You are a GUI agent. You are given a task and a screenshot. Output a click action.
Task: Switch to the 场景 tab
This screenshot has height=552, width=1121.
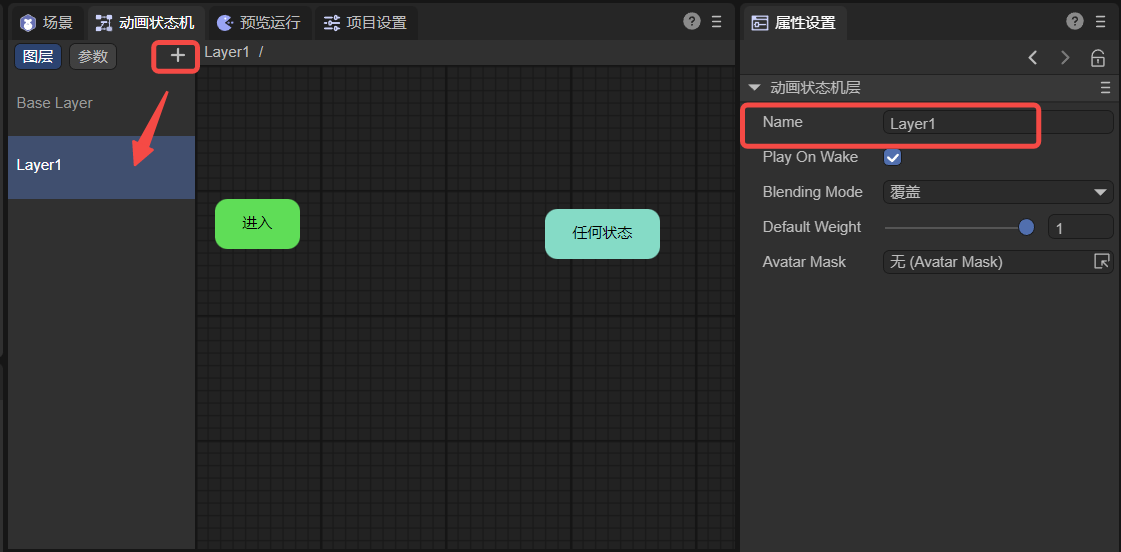(47, 22)
